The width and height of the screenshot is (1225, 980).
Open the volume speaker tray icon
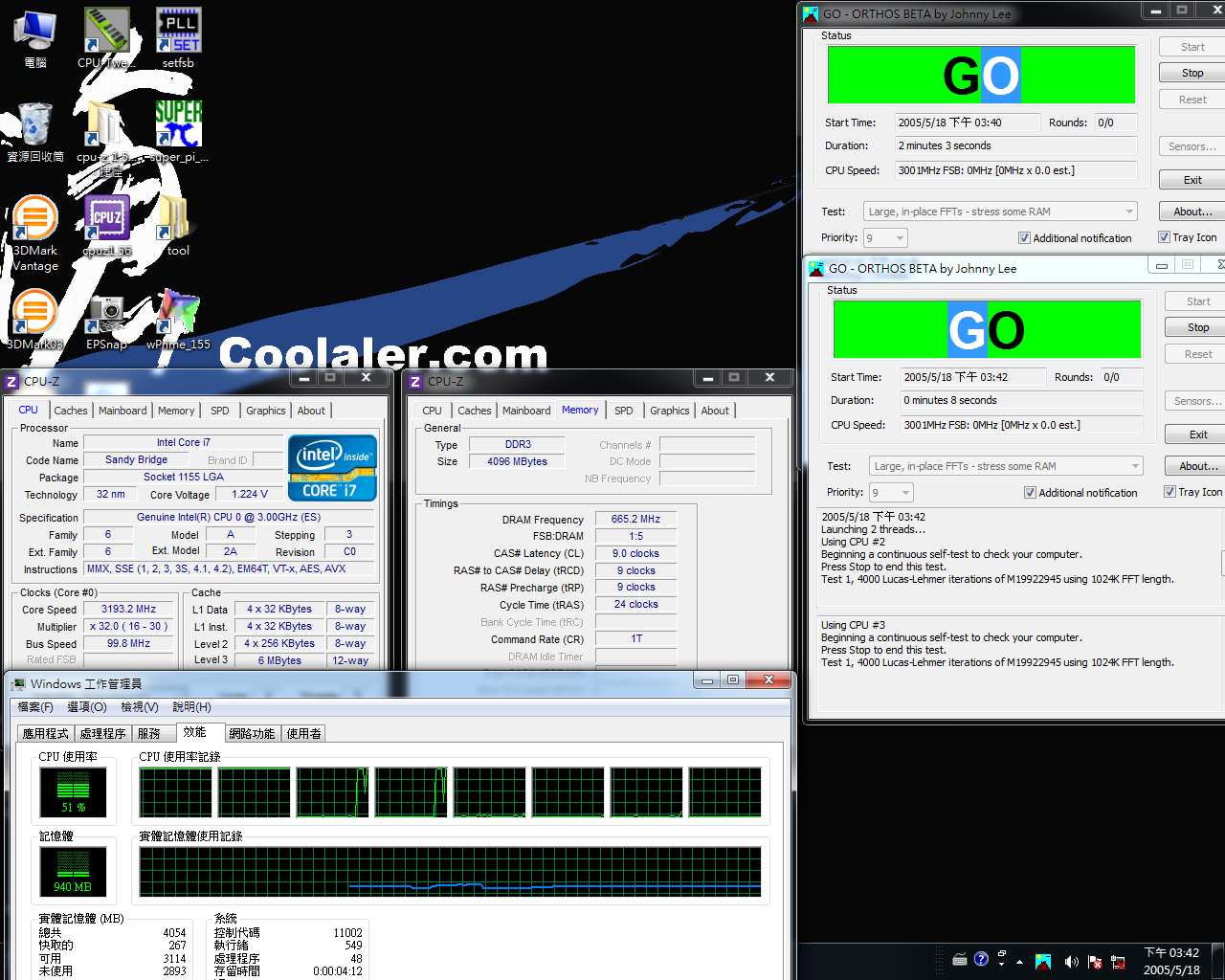(x=1070, y=962)
